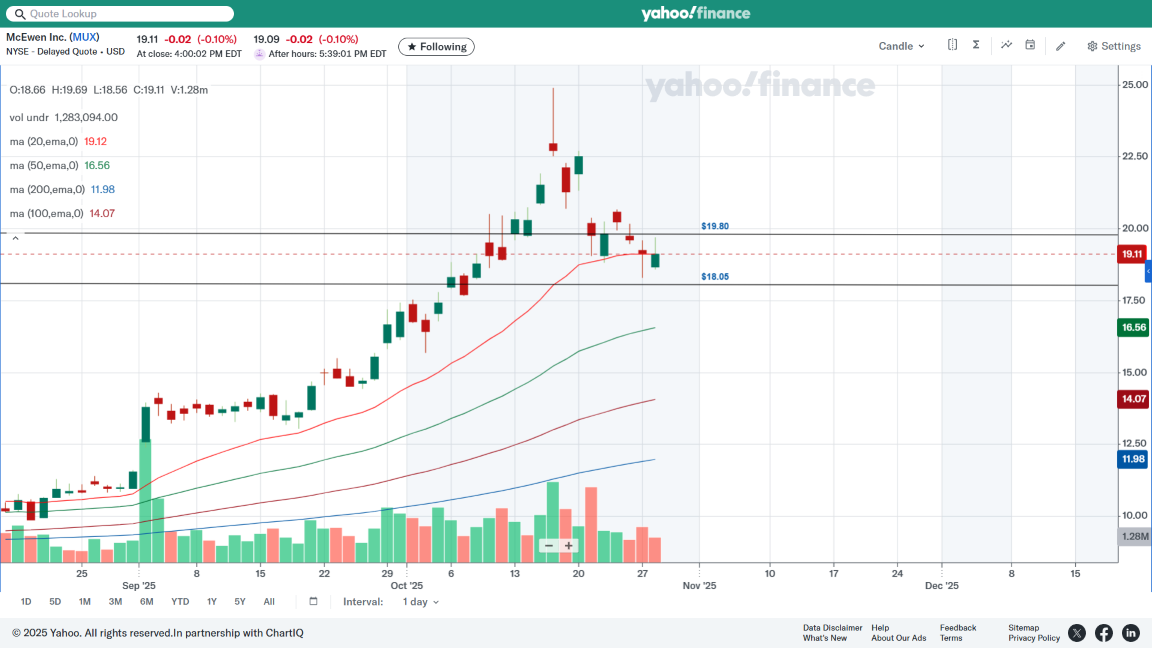The height and width of the screenshot is (648, 1152).
Task: Click the Quote Lookup search field
Action: (x=120, y=13)
